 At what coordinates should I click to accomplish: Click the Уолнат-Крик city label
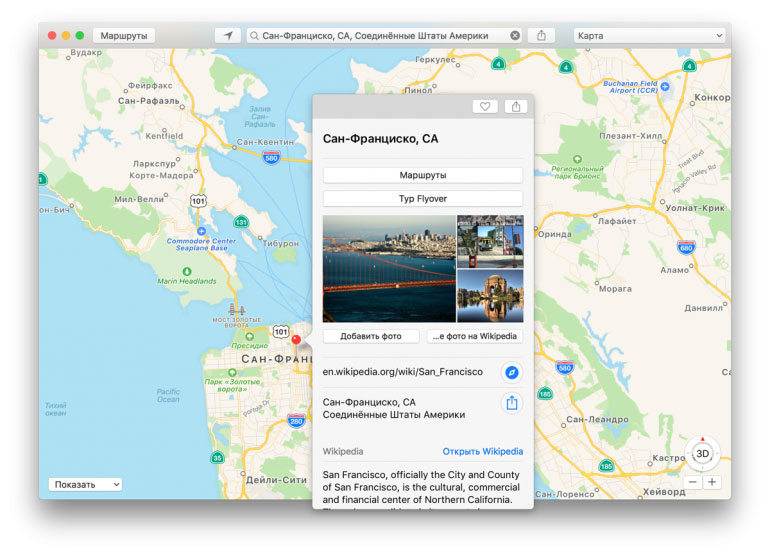coord(695,208)
